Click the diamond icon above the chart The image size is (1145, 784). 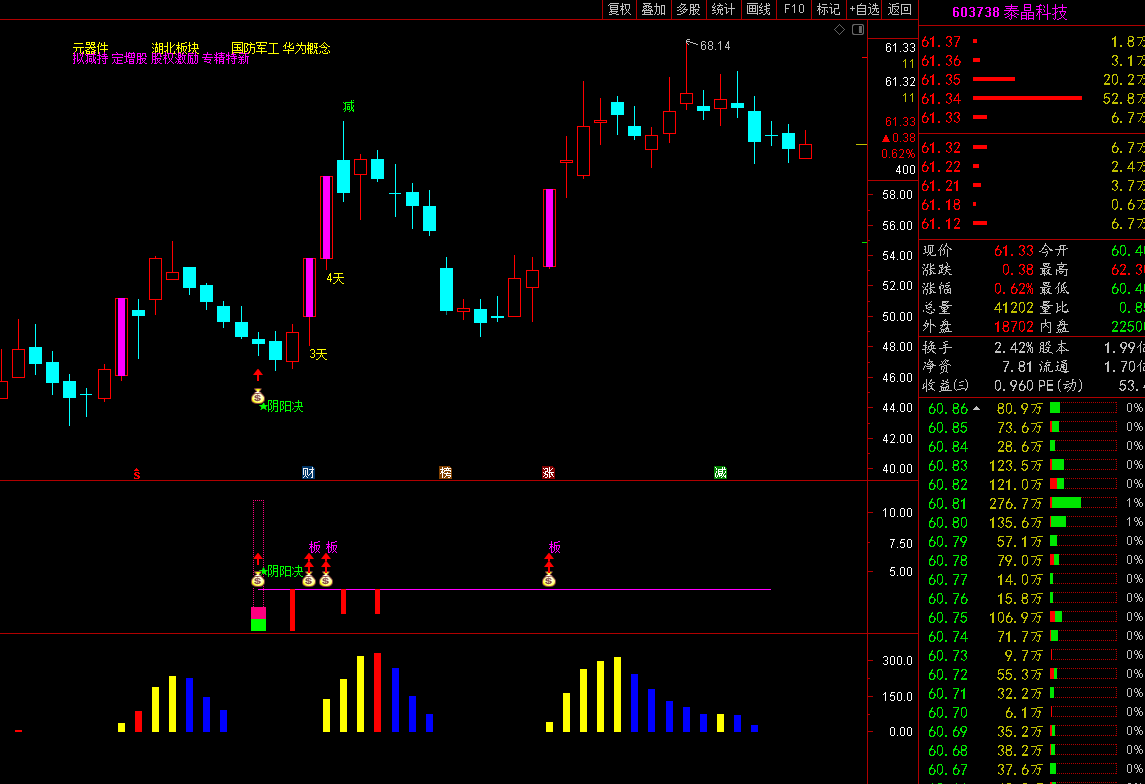839,29
